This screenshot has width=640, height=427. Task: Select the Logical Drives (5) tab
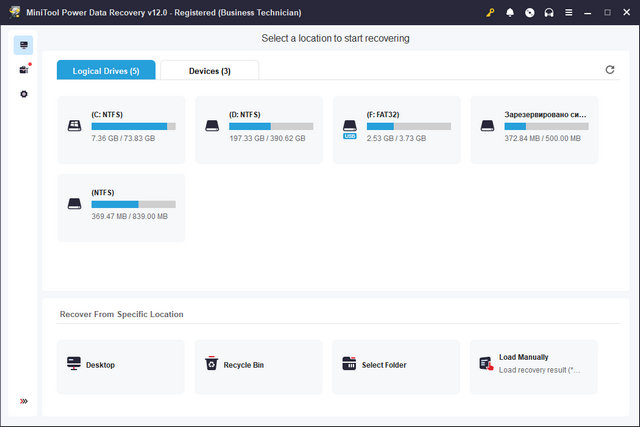tap(106, 71)
